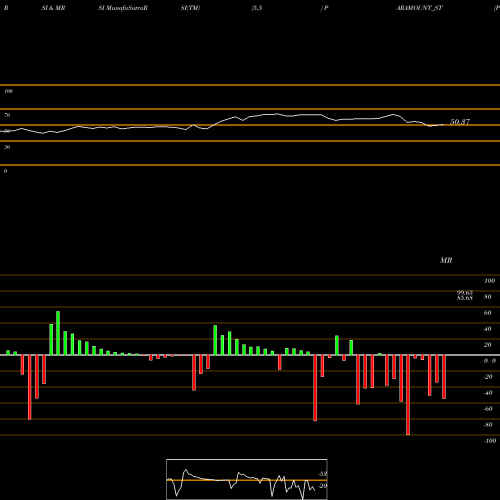500x500 pixels.
Task: Click the -58 label in mini chart
Action: point(322,474)
